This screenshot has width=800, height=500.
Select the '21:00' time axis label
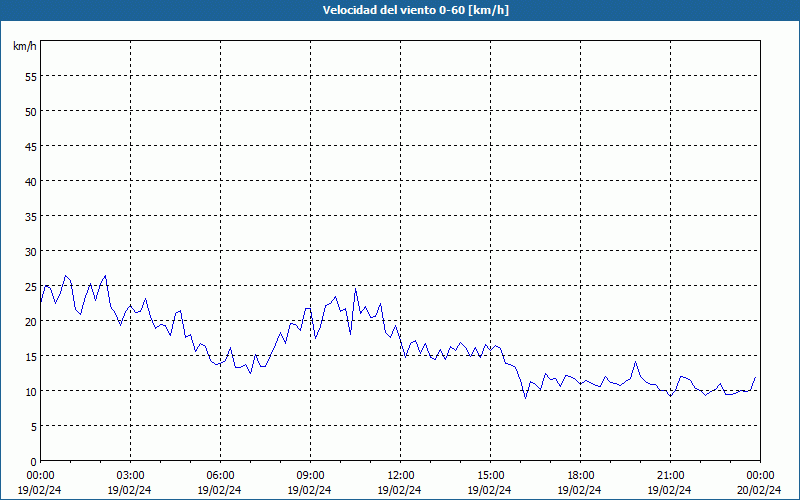670,476
